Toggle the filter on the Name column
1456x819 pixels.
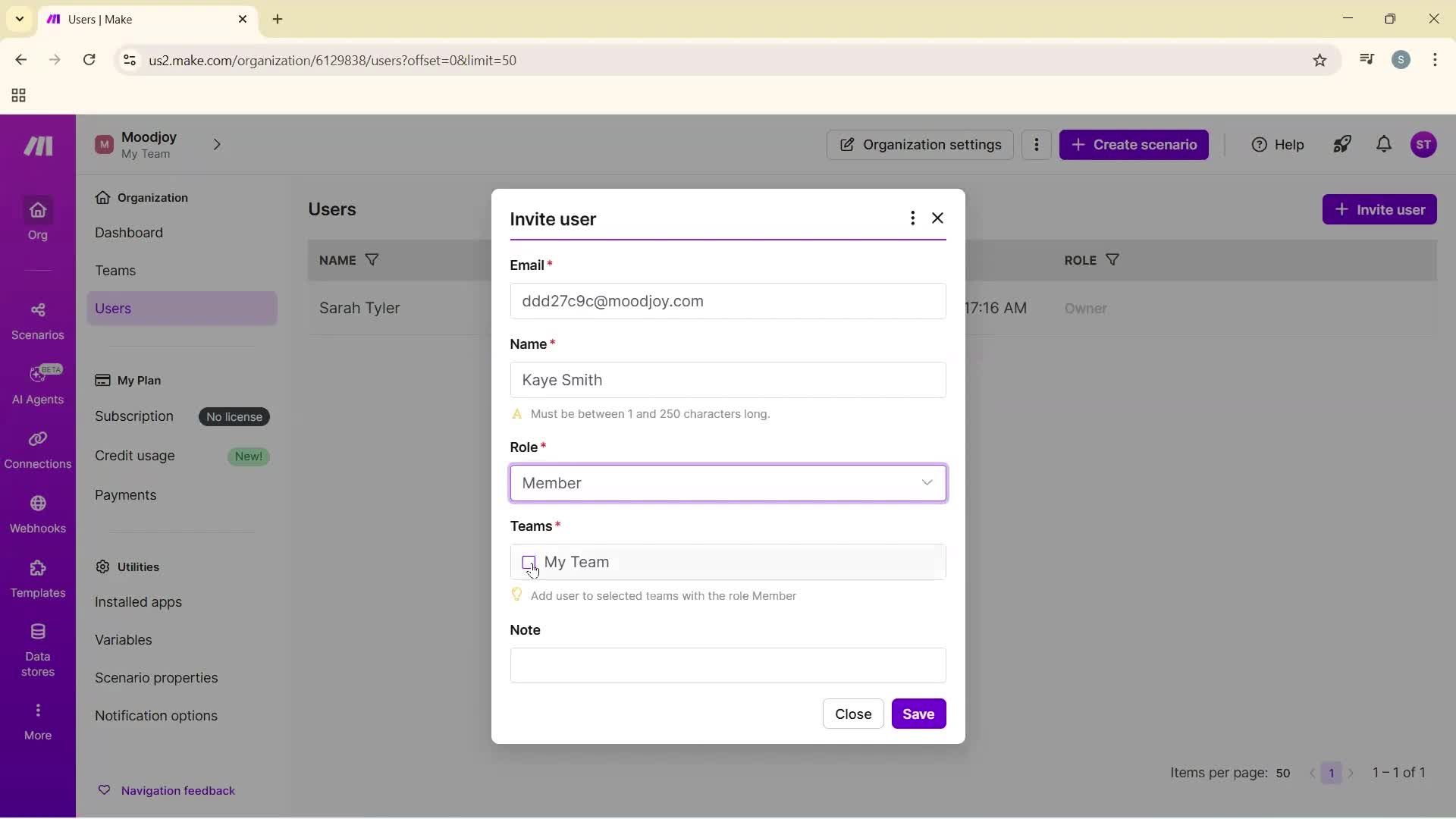click(372, 259)
